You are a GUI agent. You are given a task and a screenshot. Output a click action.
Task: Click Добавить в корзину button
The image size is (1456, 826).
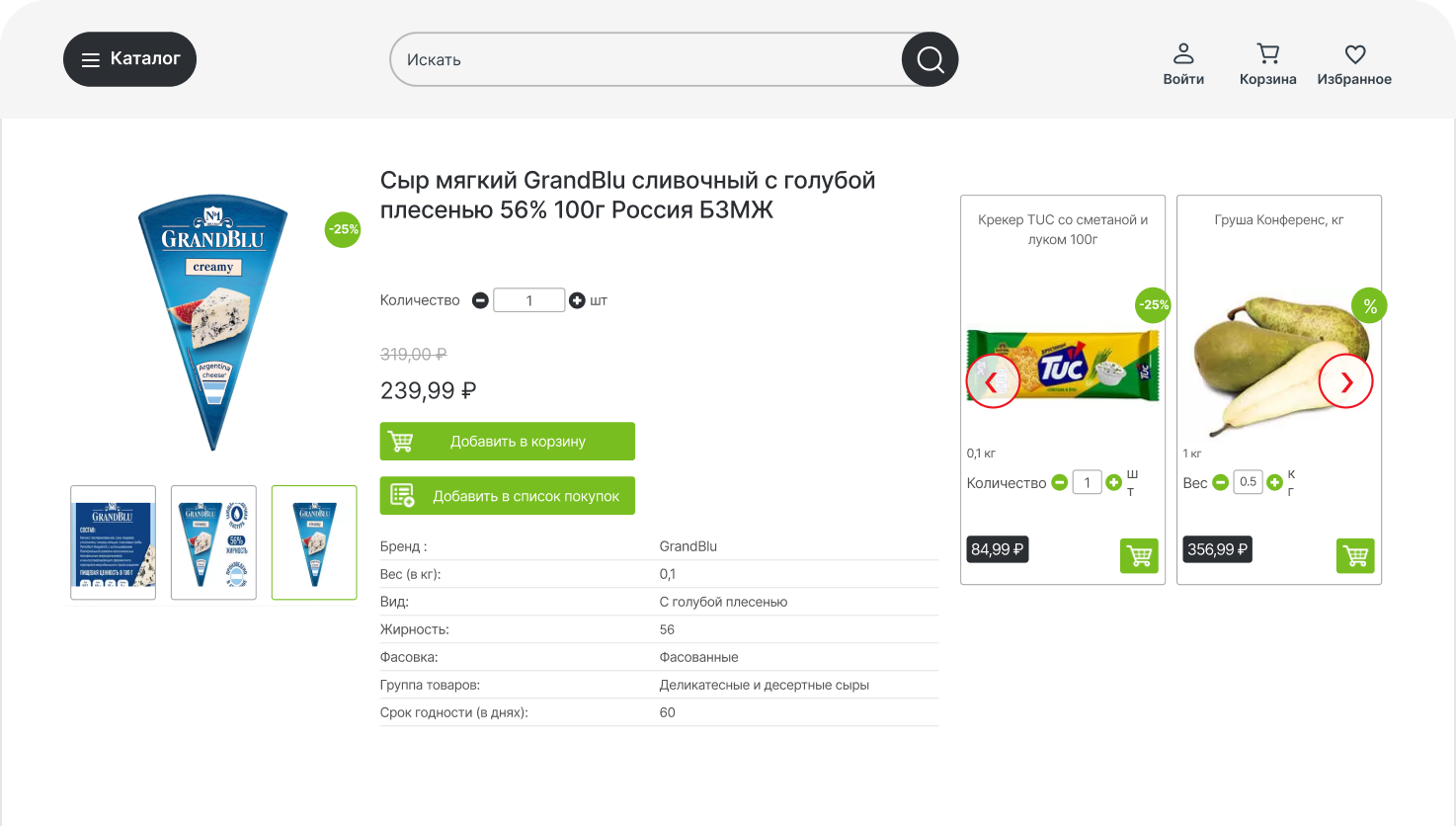click(x=507, y=442)
